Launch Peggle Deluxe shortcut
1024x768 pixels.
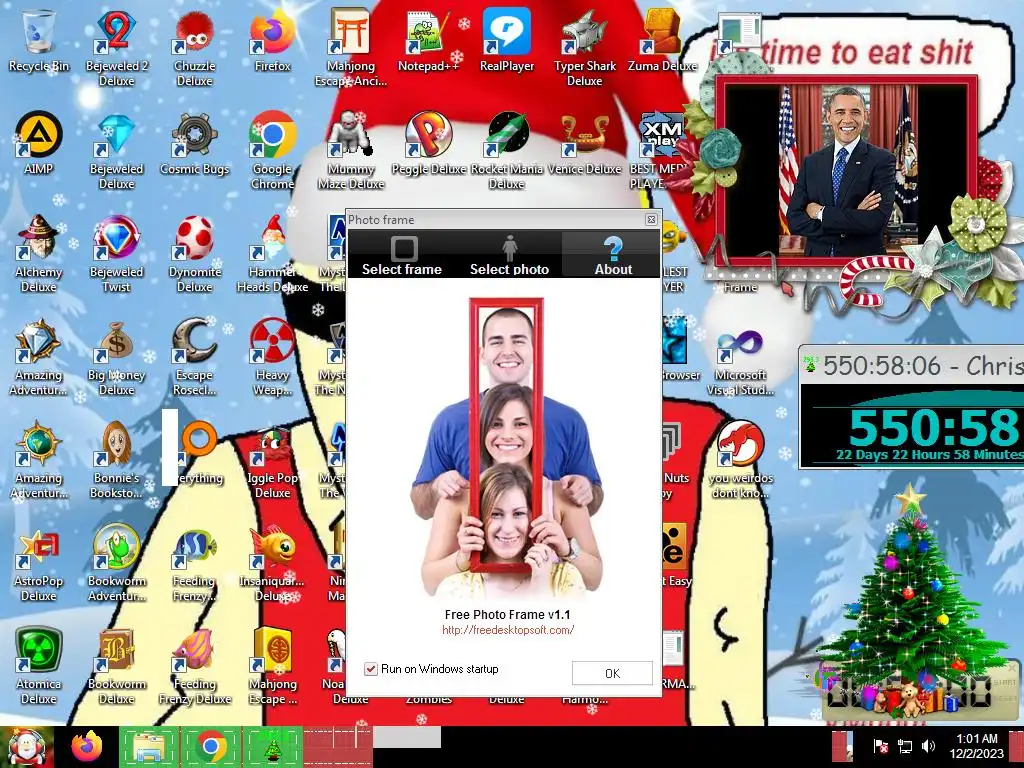[x=428, y=144]
